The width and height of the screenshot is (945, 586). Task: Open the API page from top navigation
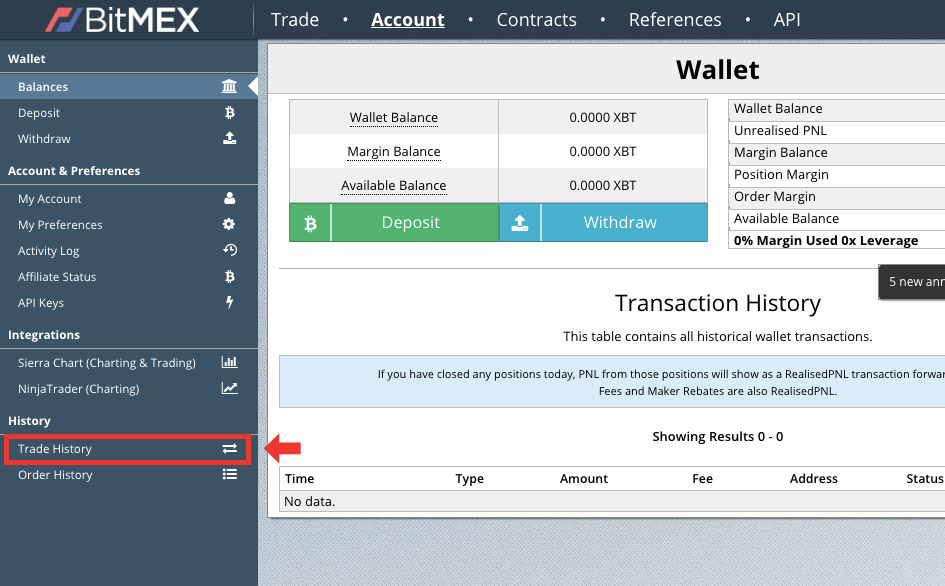(787, 20)
